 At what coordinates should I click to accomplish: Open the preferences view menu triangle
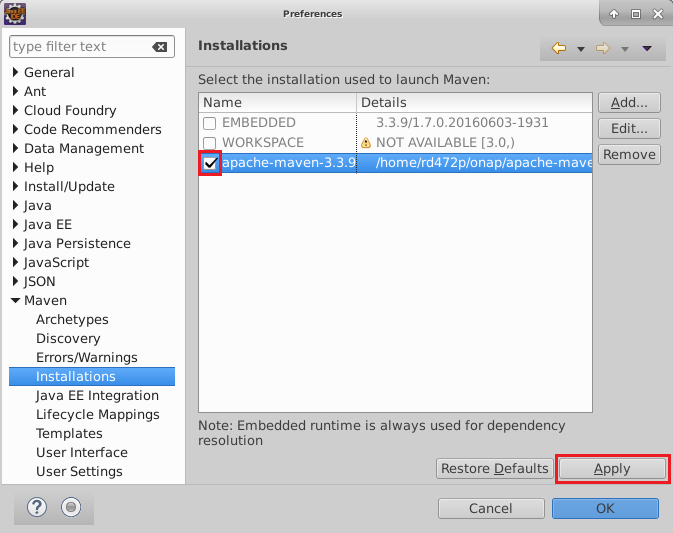[647, 48]
